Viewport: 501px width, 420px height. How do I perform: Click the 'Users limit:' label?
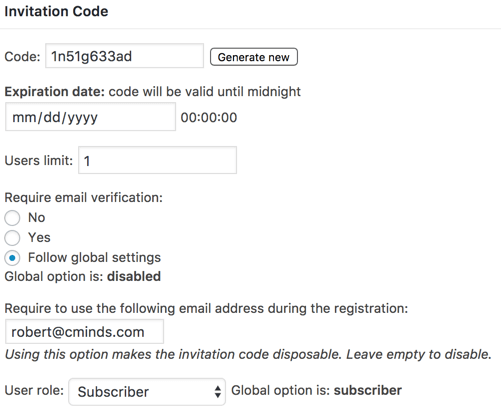[39, 160]
